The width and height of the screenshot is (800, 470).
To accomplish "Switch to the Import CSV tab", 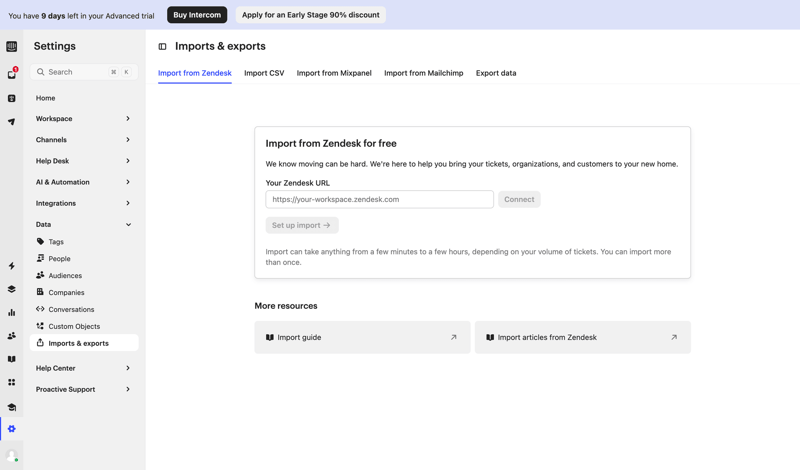I will point(264,73).
